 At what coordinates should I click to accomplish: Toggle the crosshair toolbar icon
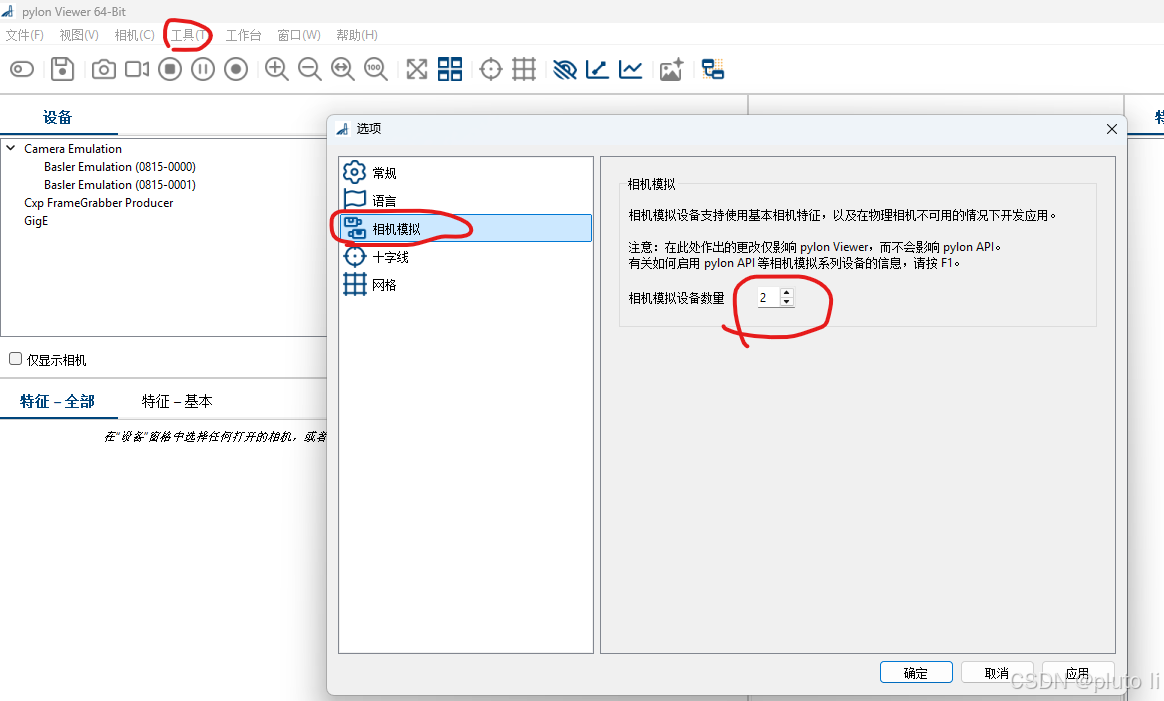tap(491, 70)
